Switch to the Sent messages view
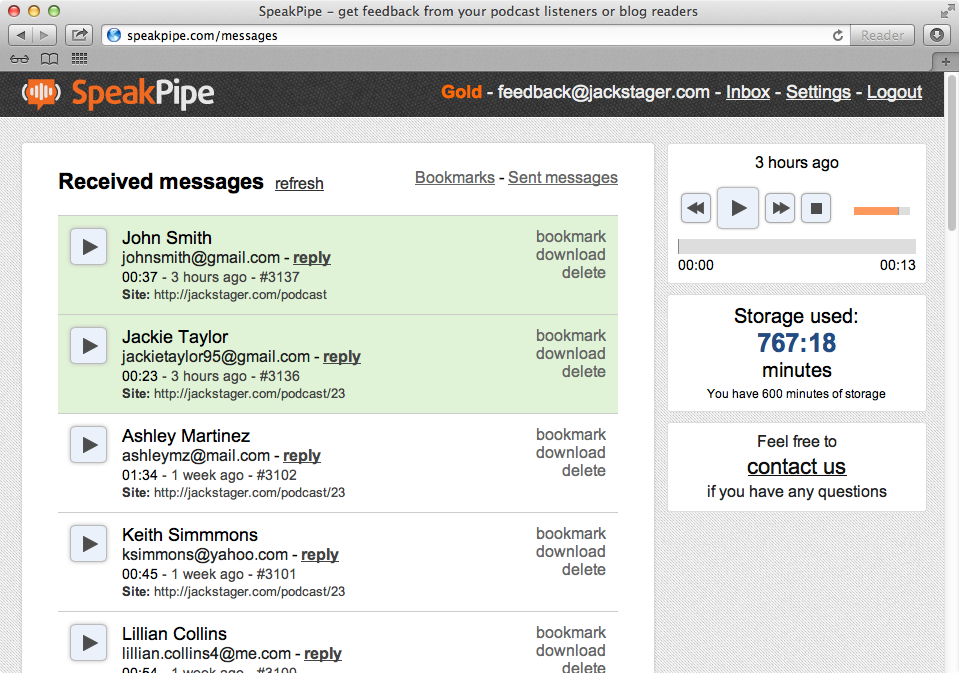 pyautogui.click(x=562, y=177)
